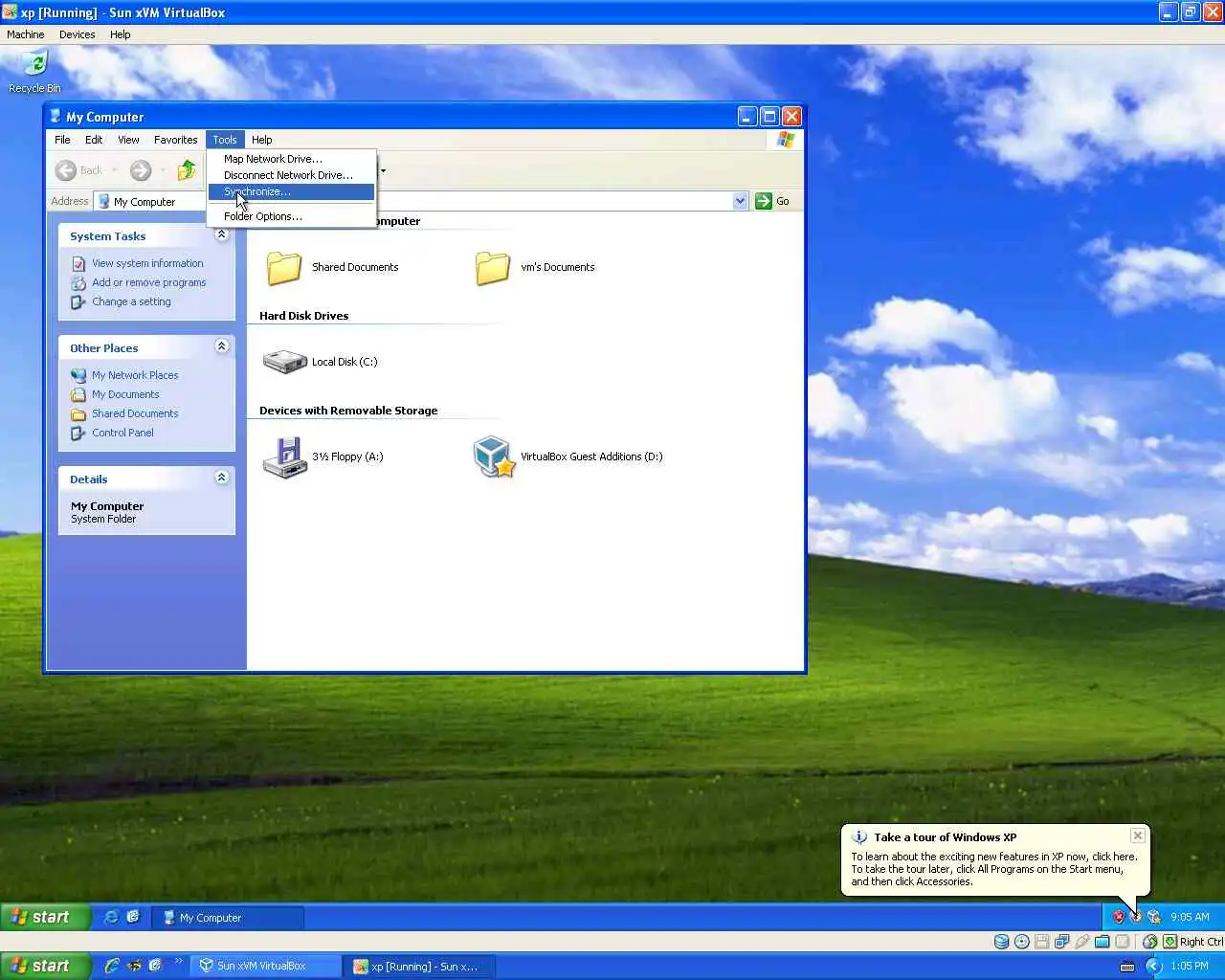Select the Local Disk (C:) drive icon
The image size is (1225, 980).
tap(284, 362)
